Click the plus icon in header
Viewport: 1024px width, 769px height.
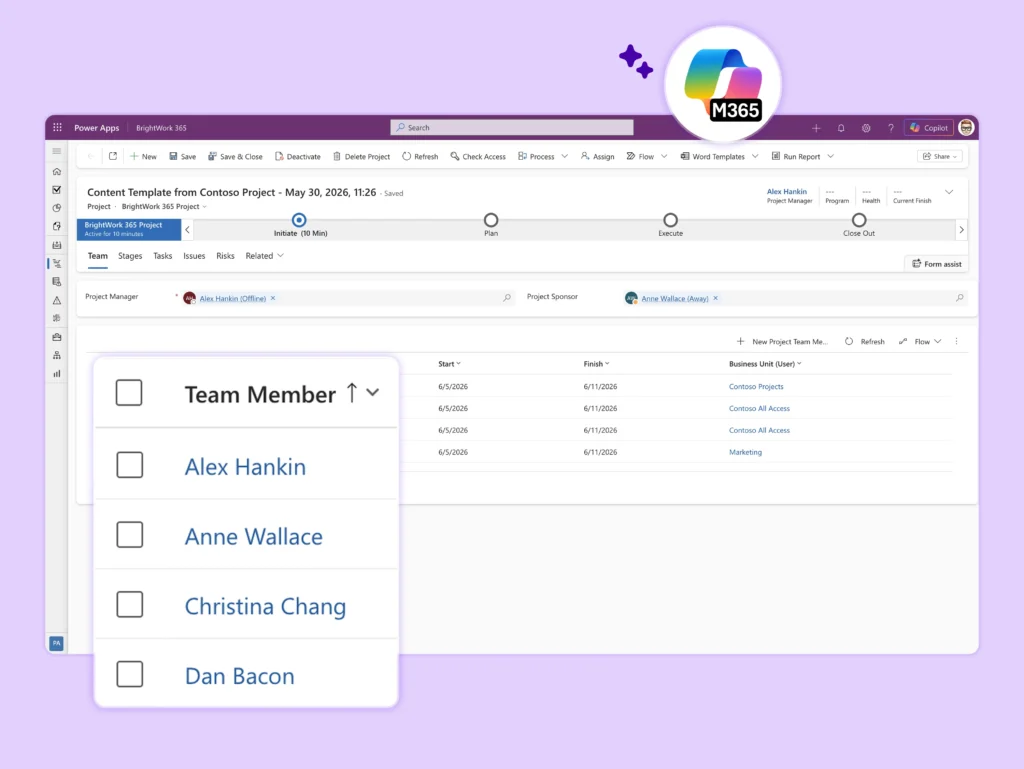(x=816, y=128)
